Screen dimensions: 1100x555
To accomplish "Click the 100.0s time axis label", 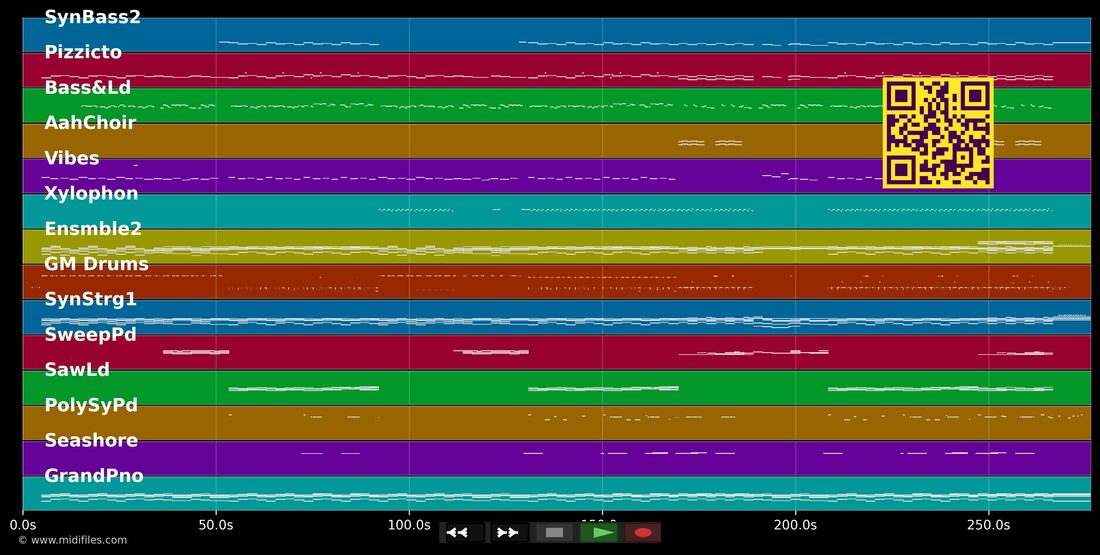I will 409,524.
